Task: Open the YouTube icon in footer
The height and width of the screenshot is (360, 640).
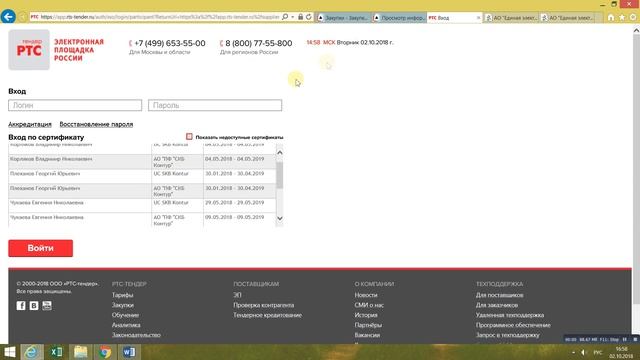Action: 47,305
